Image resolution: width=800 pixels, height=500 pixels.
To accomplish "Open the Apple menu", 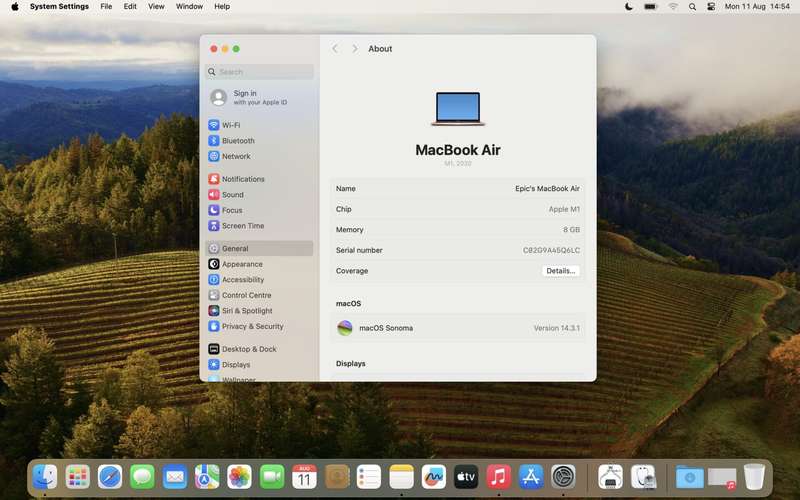I will click(x=15, y=7).
